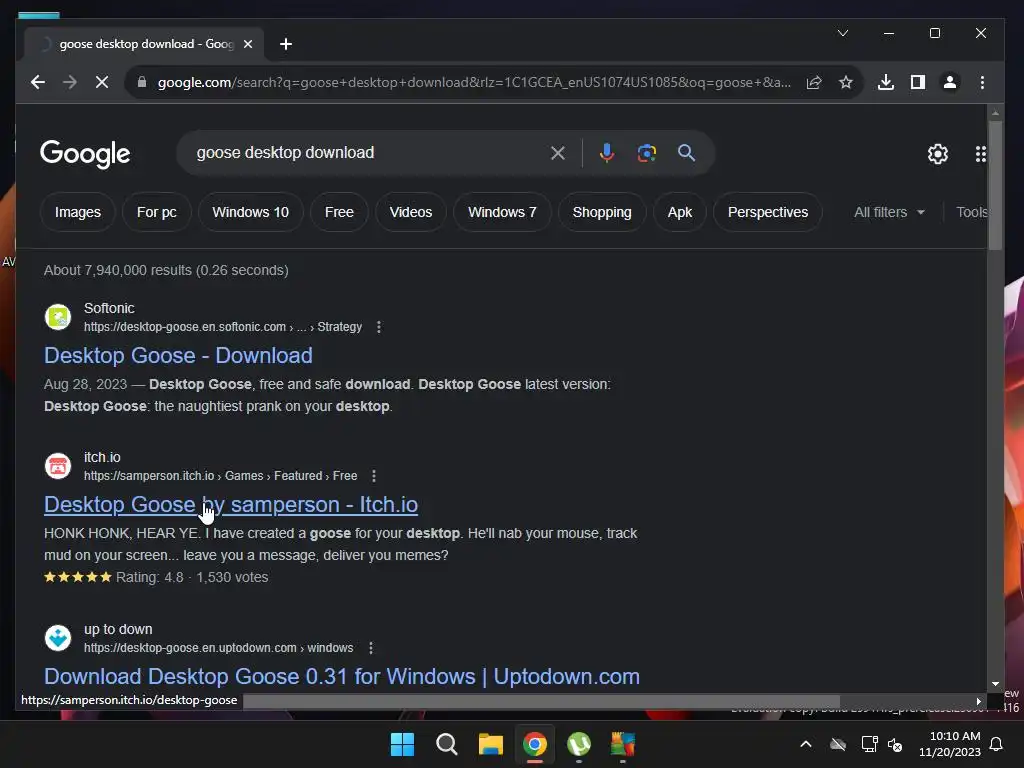Show hidden system tray icons
The image size is (1024, 768).
[x=806, y=744]
